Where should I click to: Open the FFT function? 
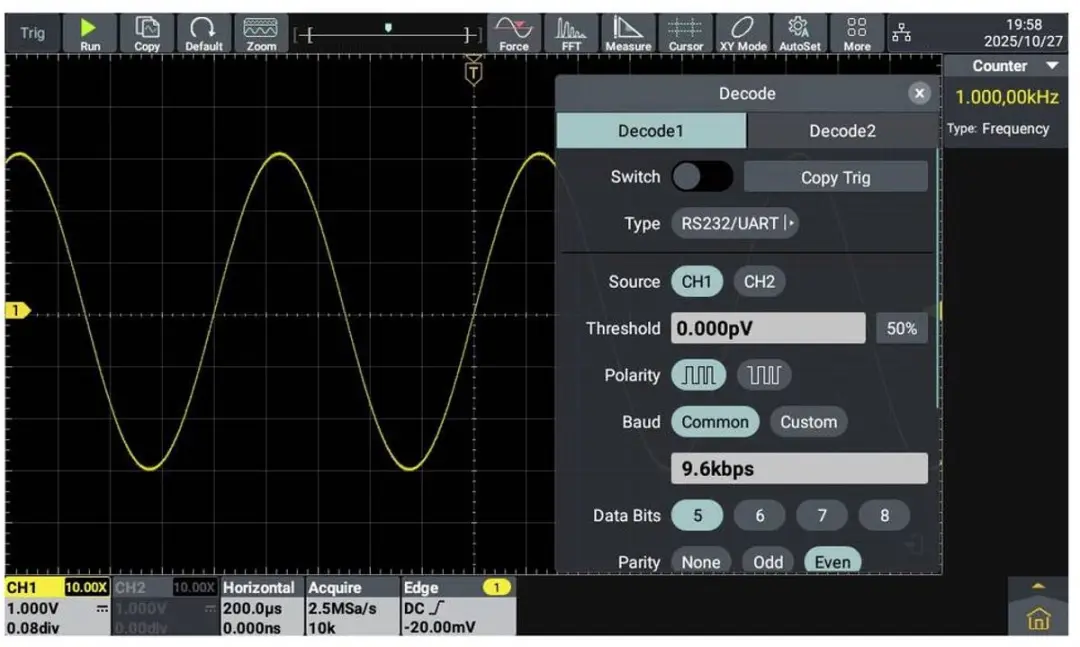571,33
